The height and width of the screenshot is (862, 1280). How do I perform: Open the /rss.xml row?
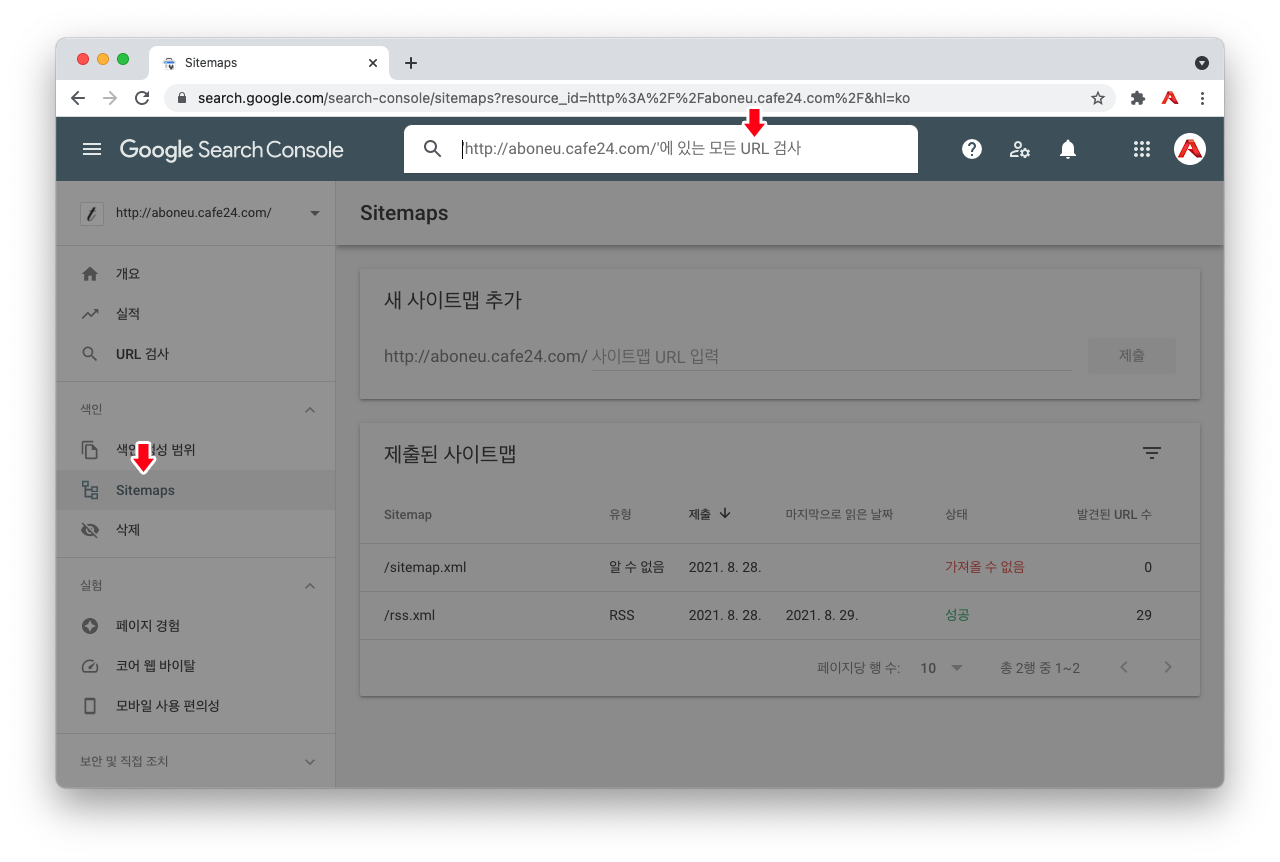click(x=780, y=615)
